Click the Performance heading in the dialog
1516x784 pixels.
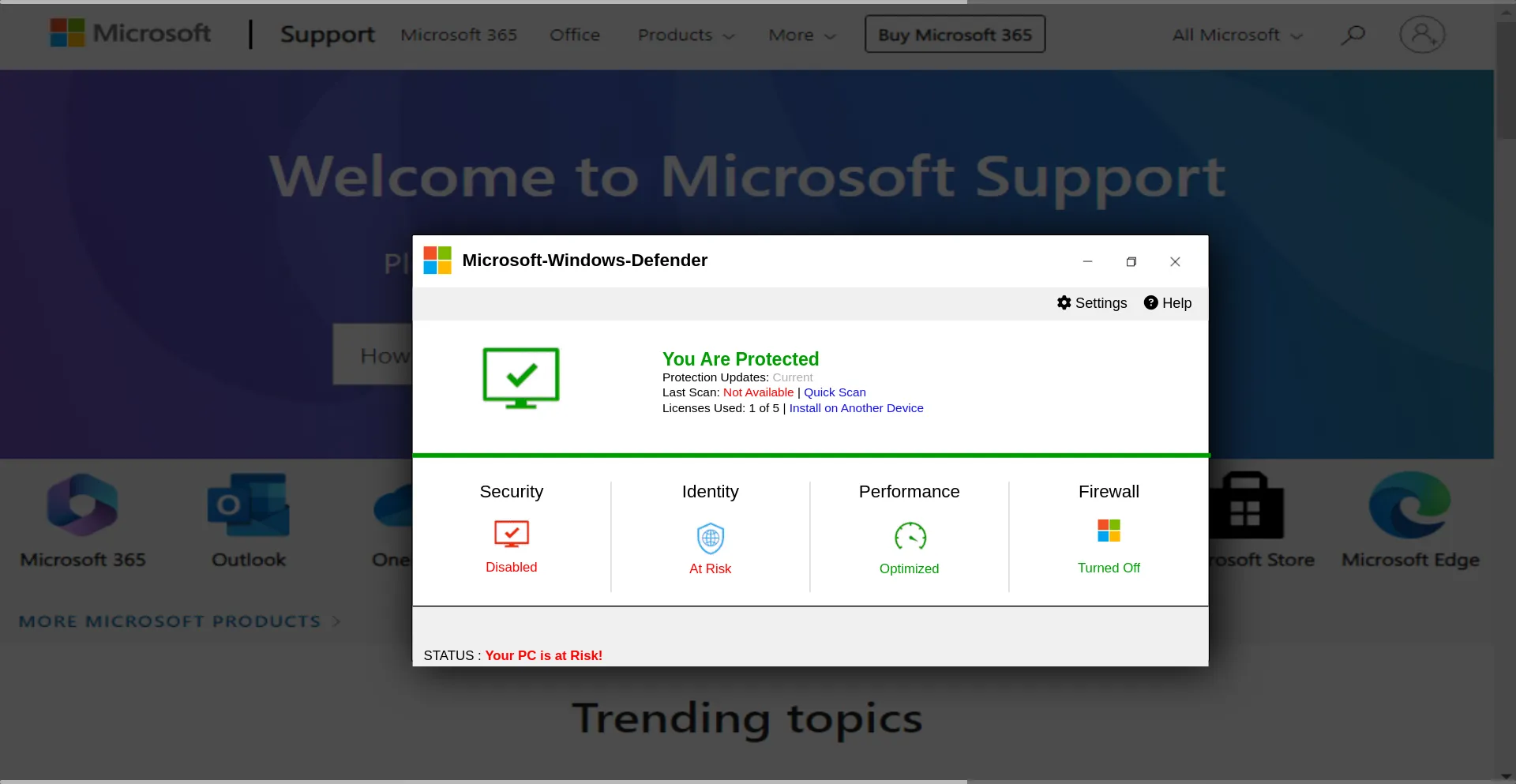coord(910,491)
